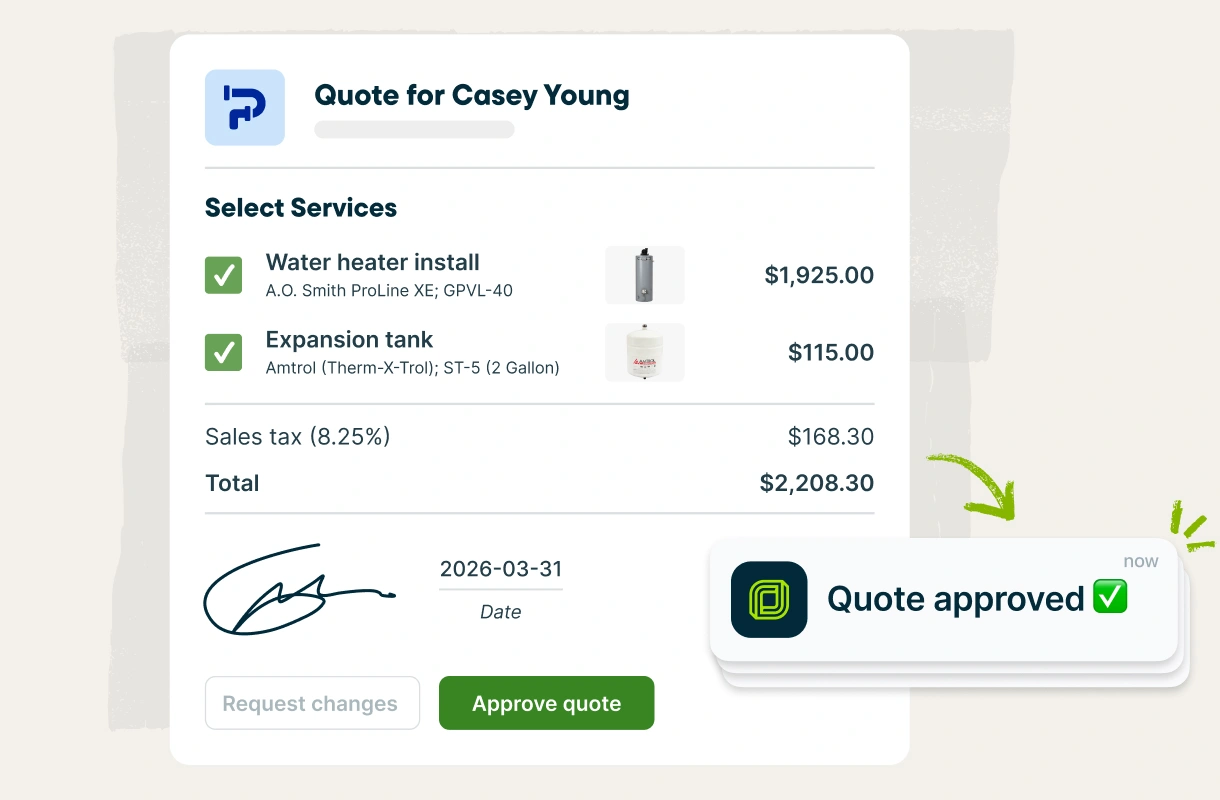
Task: Uncheck the Water heater install checkbox
Action: pyautogui.click(x=223, y=275)
